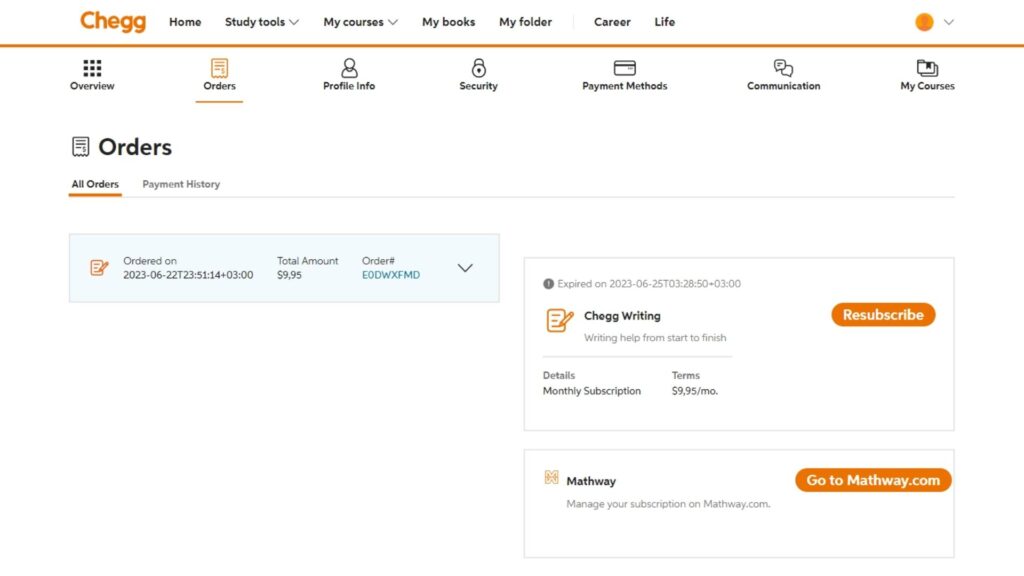Click the Chegg logo
Viewport: 1024px width, 576px height.
coord(112,21)
